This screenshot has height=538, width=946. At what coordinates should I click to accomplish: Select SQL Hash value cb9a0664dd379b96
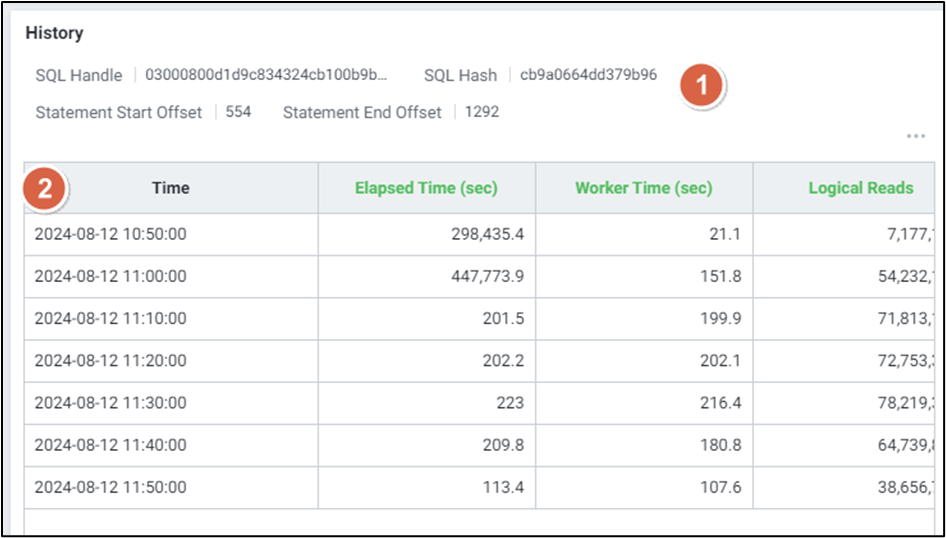pyautogui.click(x=588, y=75)
